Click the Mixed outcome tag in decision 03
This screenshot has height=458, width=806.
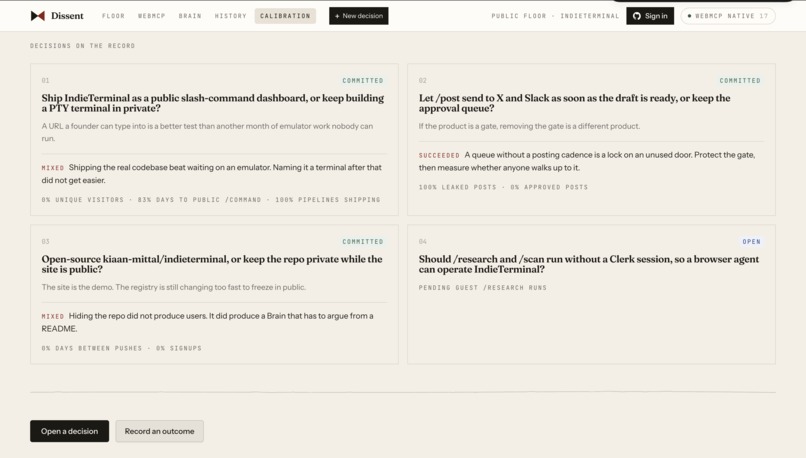pos(52,316)
